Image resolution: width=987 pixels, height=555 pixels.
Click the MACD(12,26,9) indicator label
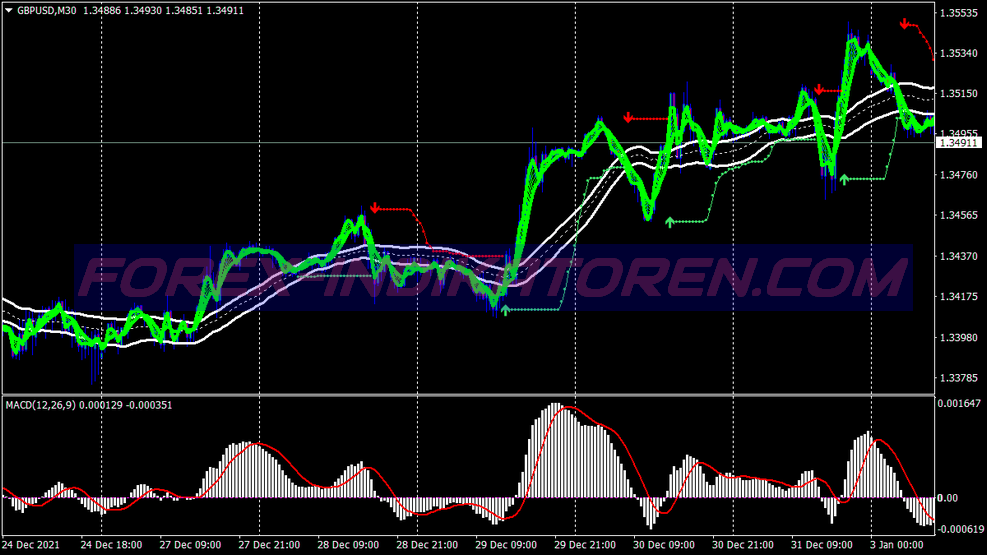(x=41, y=405)
